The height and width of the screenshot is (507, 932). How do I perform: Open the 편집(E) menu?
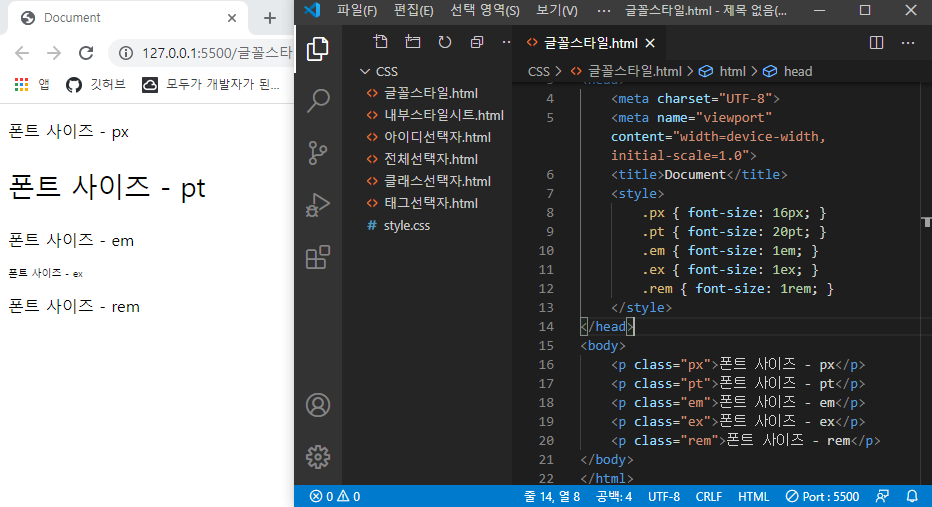click(413, 10)
